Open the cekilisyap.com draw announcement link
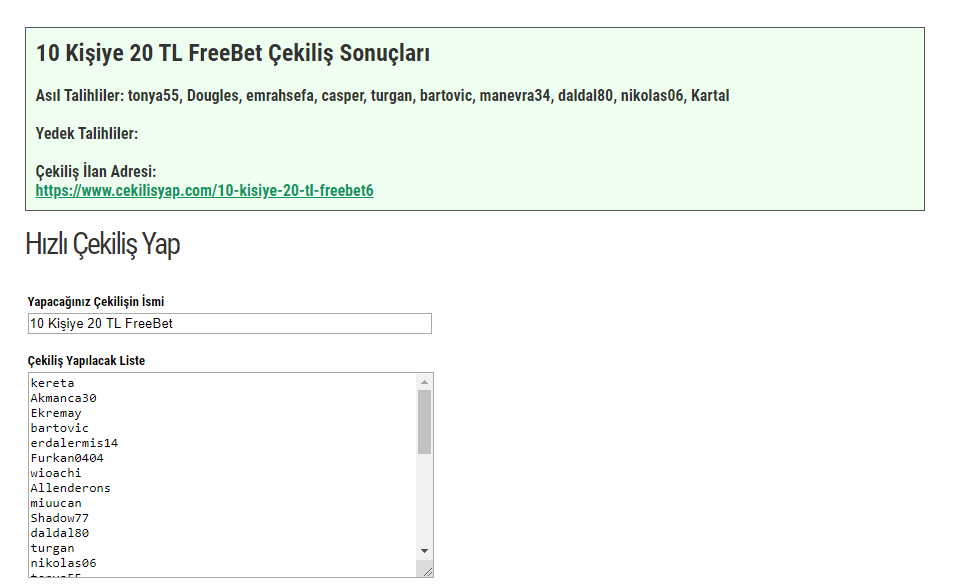Image resolution: width=955 pixels, height=585 pixels. pos(204,190)
